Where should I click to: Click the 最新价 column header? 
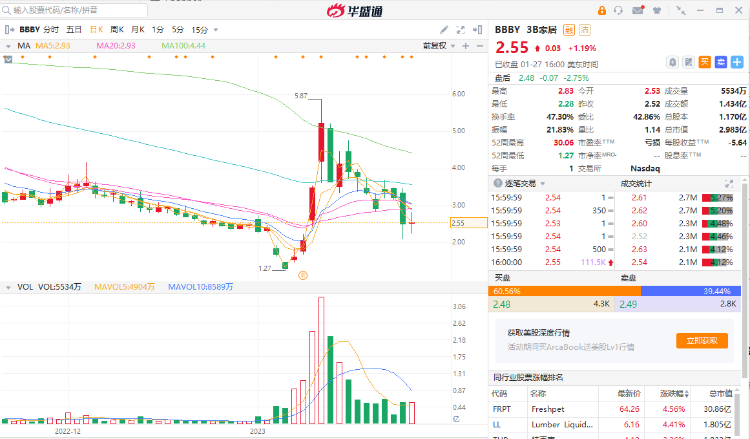pyautogui.click(x=628, y=394)
